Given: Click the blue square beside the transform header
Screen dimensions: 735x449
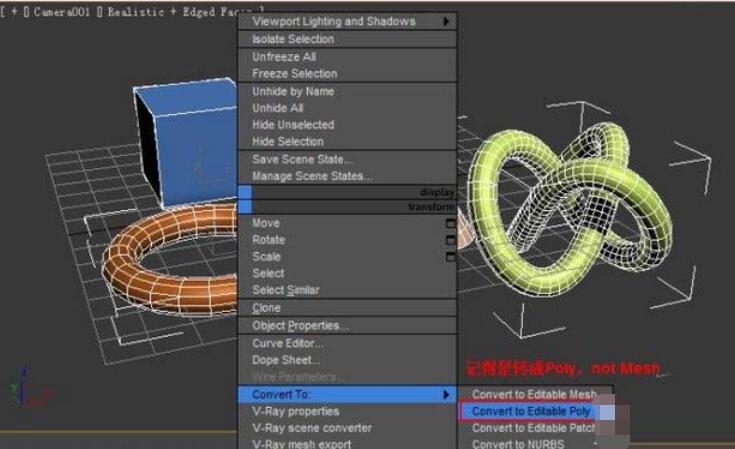Looking at the screenshot, I should [245, 206].
